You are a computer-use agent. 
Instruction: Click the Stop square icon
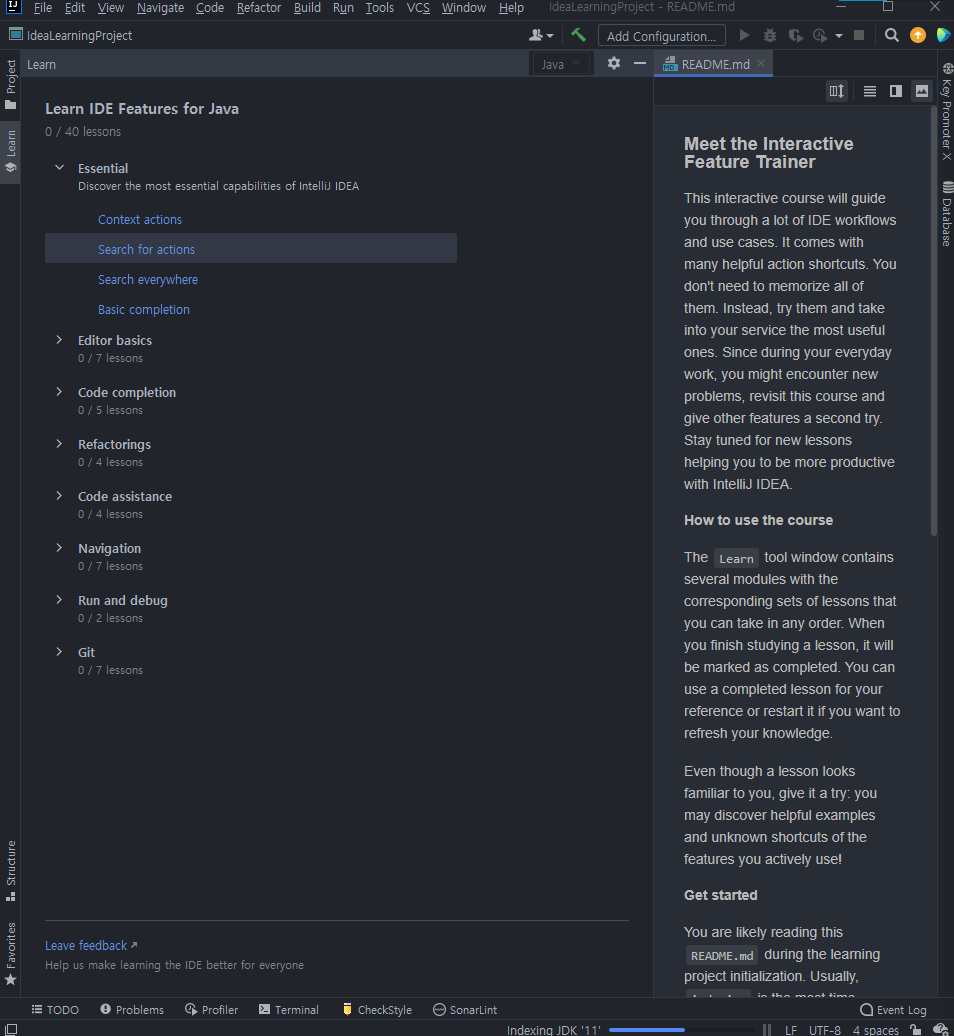(859, 35)
